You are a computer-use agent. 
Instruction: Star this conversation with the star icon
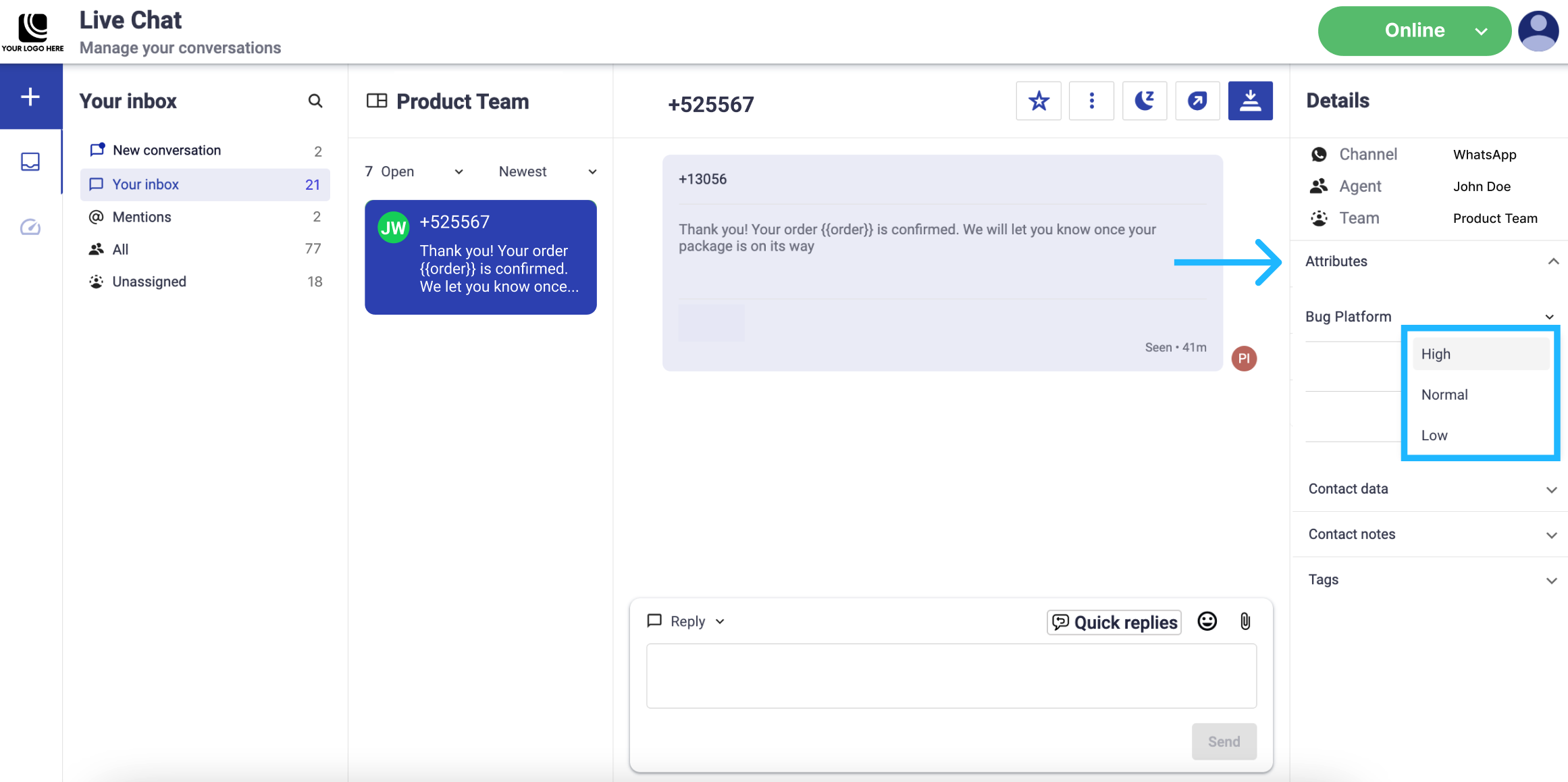1038,101
